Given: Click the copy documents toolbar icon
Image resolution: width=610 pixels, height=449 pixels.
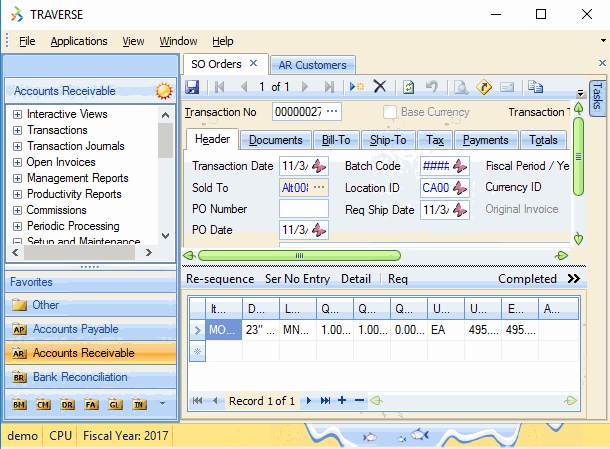Looking at the screenshot, I should point(535,87).
